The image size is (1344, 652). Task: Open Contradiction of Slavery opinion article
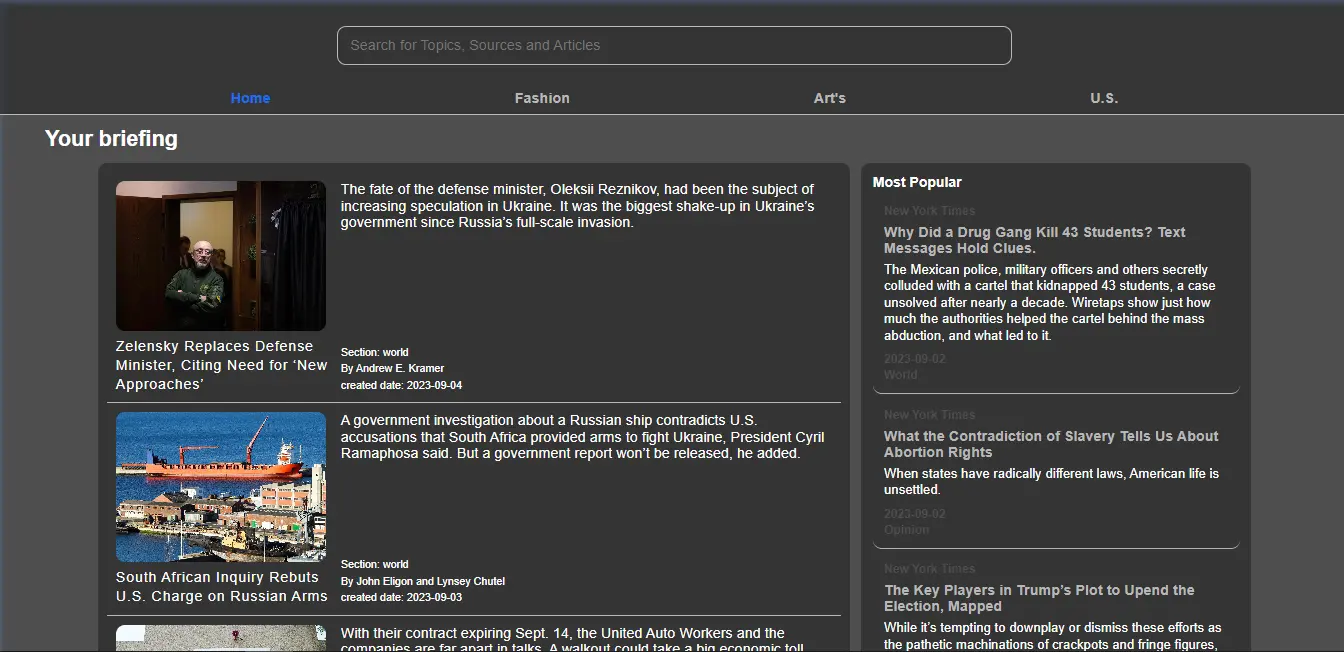coord(1050,444)
